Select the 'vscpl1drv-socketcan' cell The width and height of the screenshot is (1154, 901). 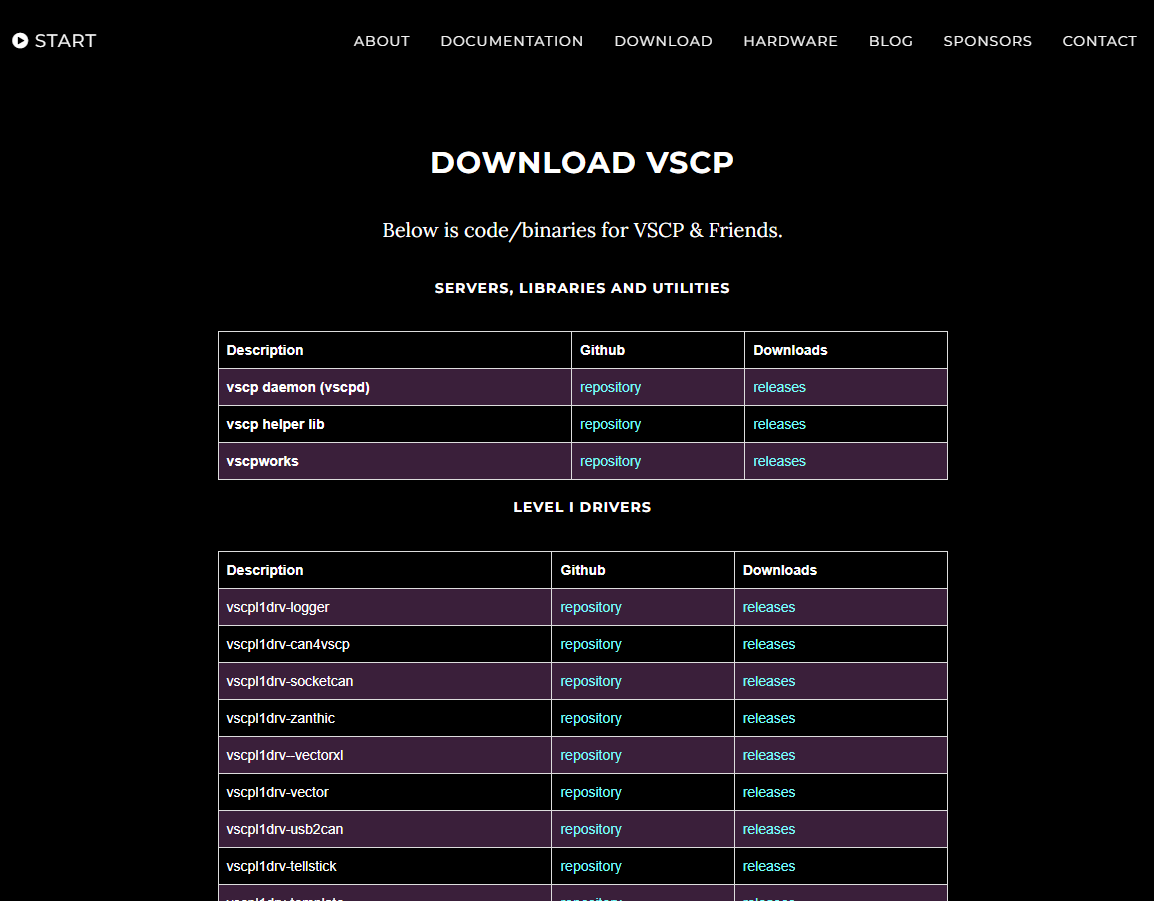pyautogui.click(x=385, y=681)
